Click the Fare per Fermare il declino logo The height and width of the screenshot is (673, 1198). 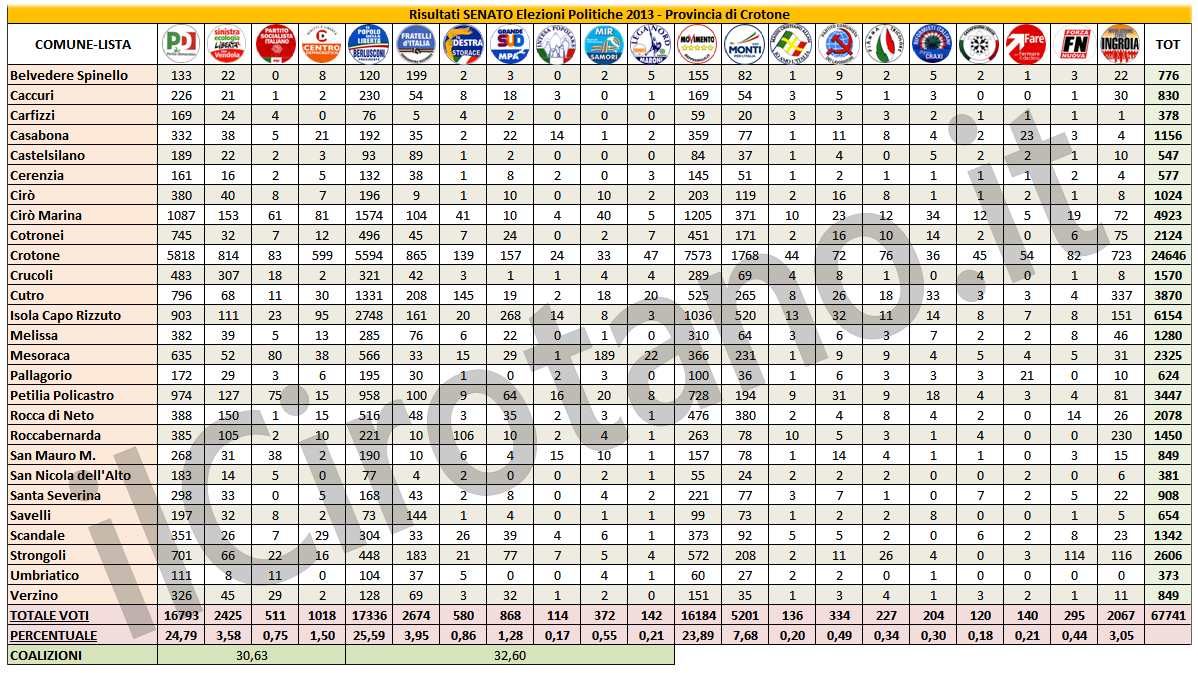[x=1025, y=44]
